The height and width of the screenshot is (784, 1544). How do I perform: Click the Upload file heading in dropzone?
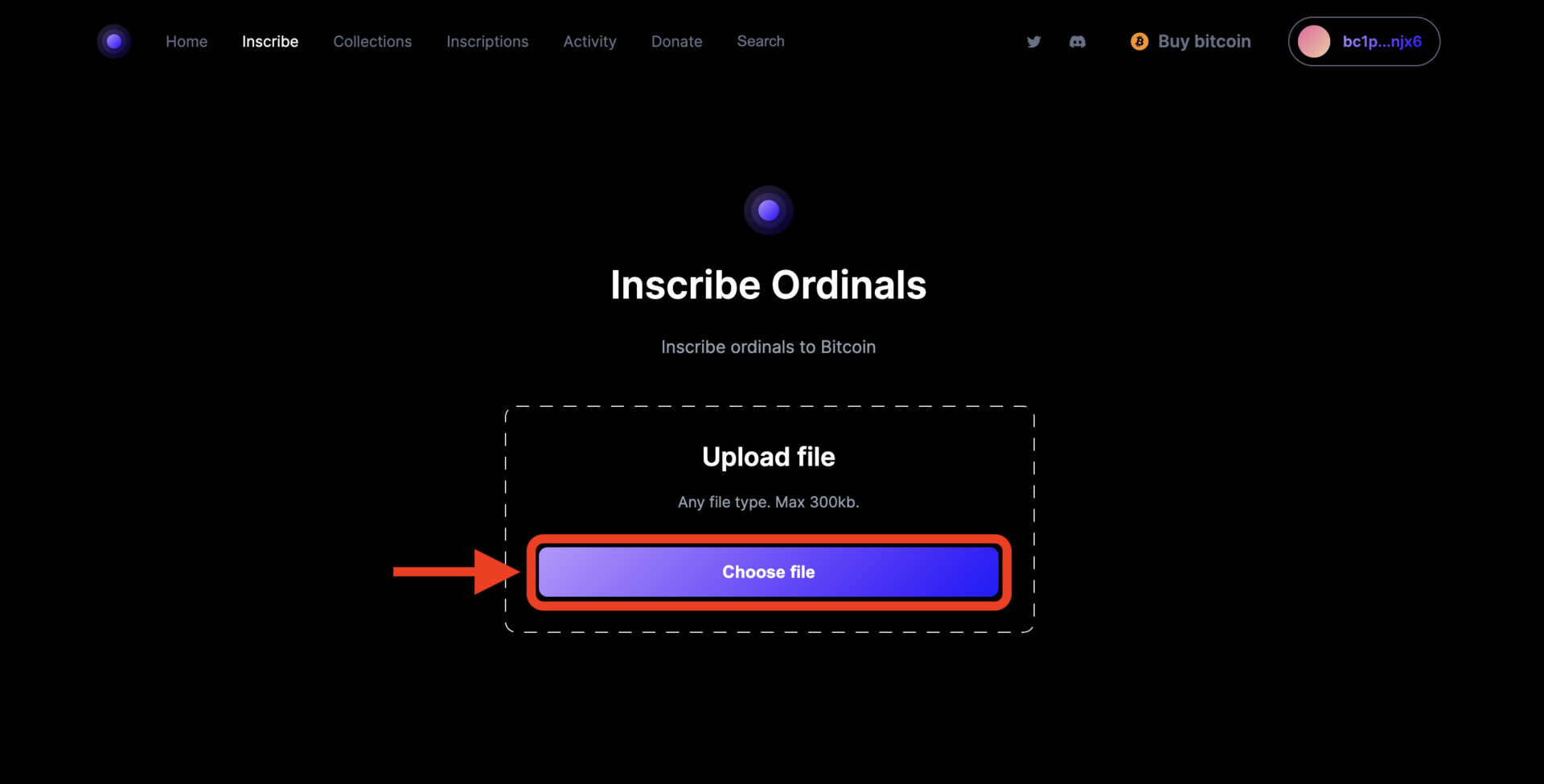pyautogui.click(x=769, y=457)
